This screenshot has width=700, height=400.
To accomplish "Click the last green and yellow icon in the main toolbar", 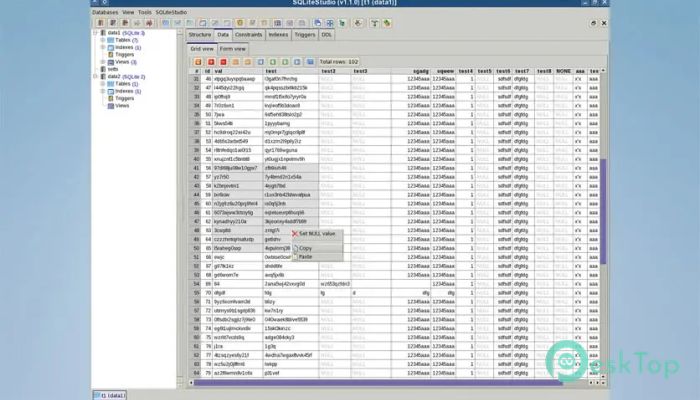I will coord(387,23).
